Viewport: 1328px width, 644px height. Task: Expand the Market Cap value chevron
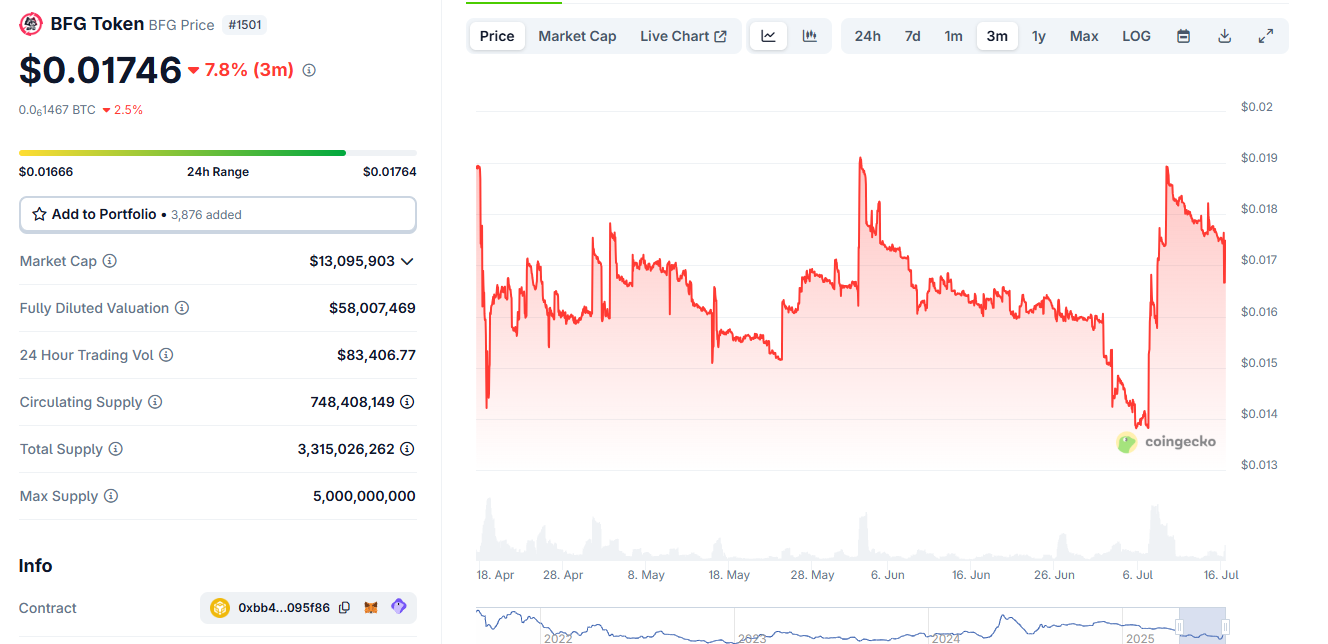pyautogui.click(x=407, y=261)
